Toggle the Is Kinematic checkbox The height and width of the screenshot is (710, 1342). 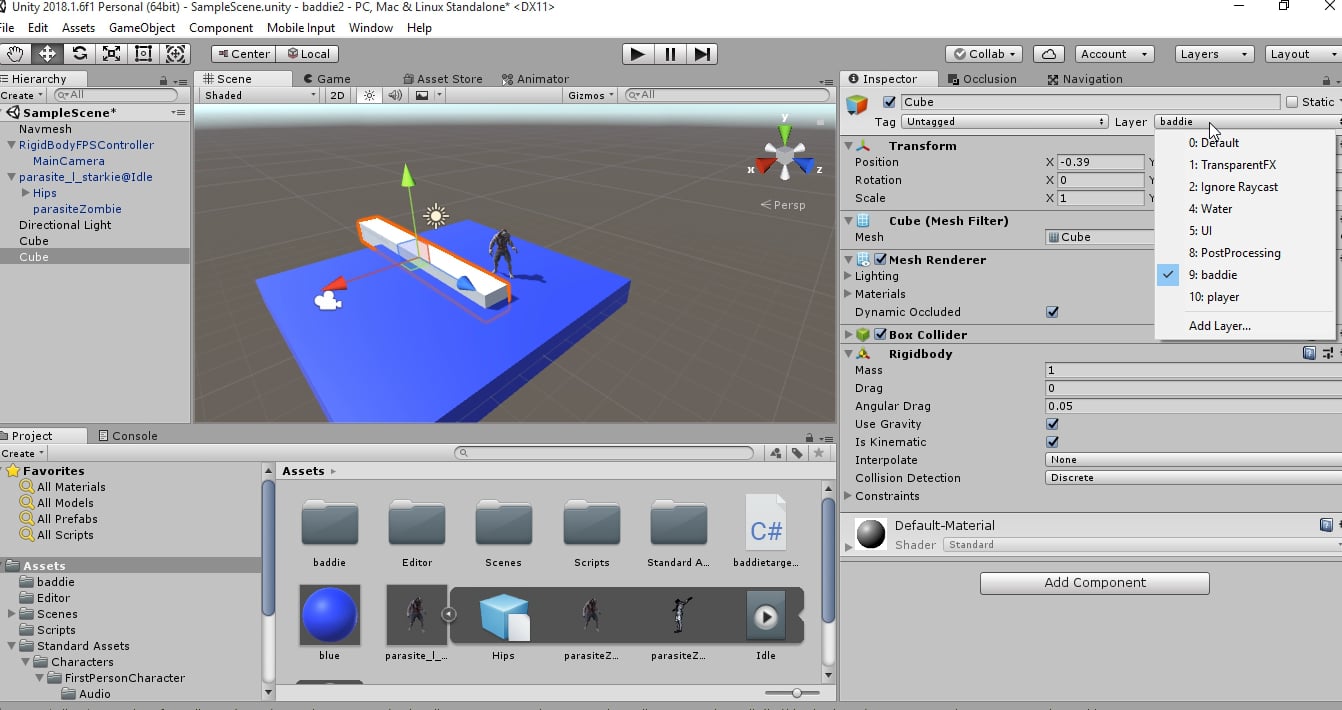tap(1052, 442)
